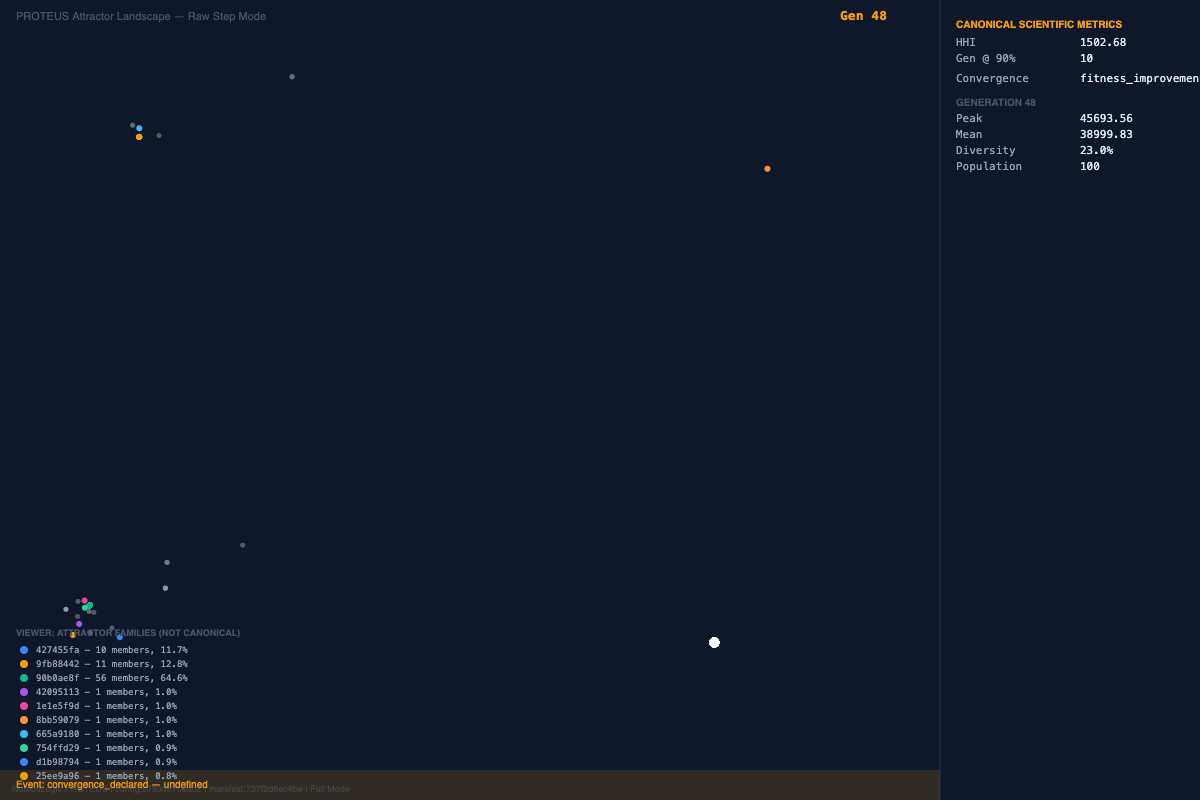Click the blue swatch for family 427455fa

coord(24,650)
